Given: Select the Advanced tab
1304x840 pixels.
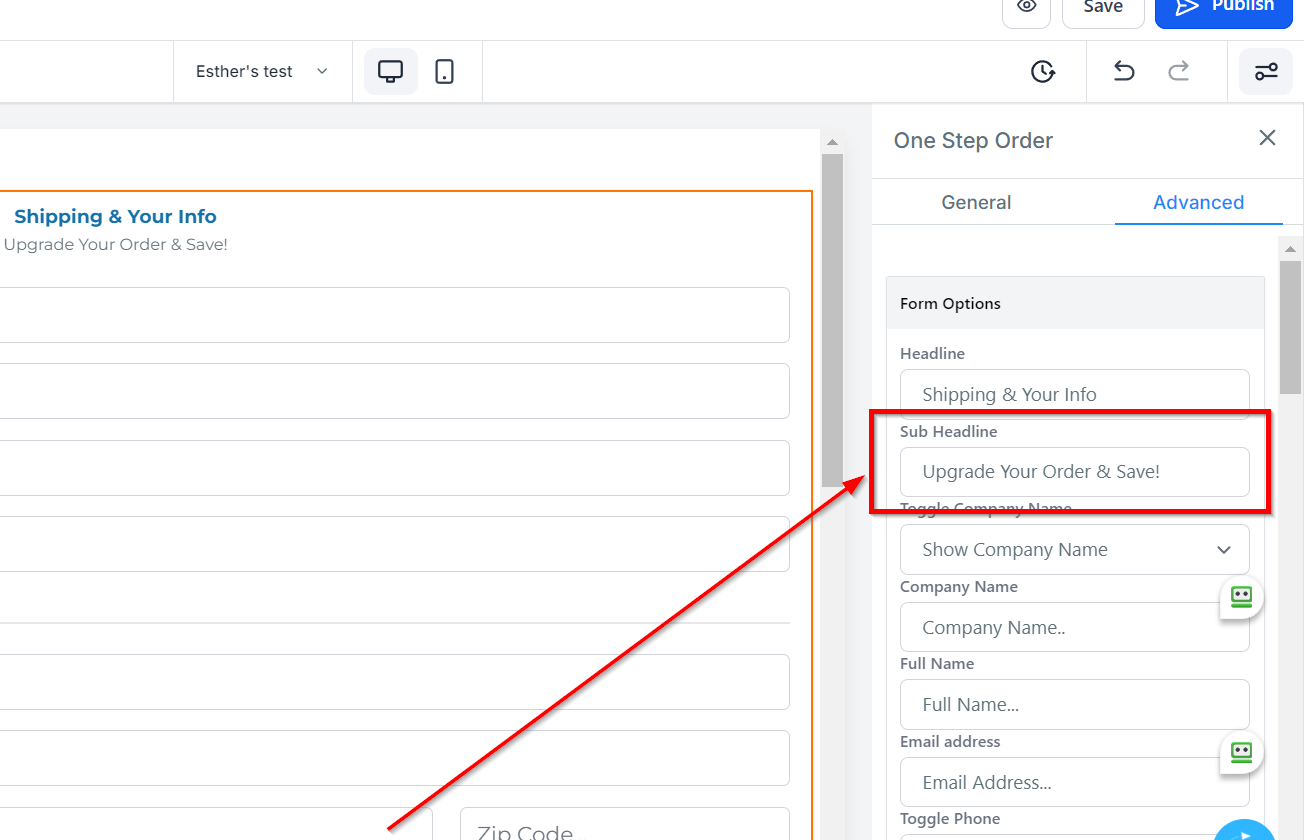Looking at the screenshot, I should 1198,202.
